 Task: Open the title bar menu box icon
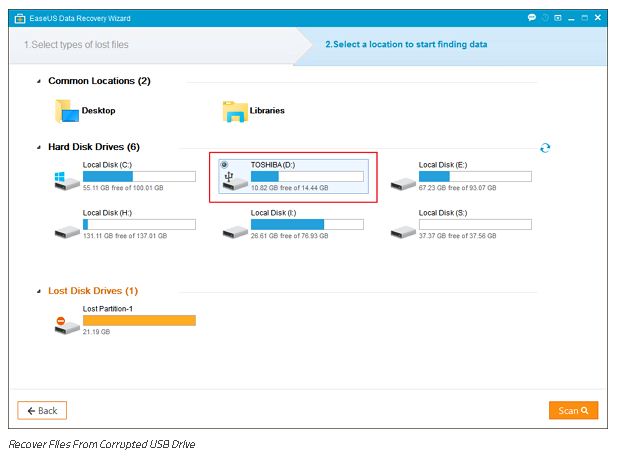coord(558,18)
